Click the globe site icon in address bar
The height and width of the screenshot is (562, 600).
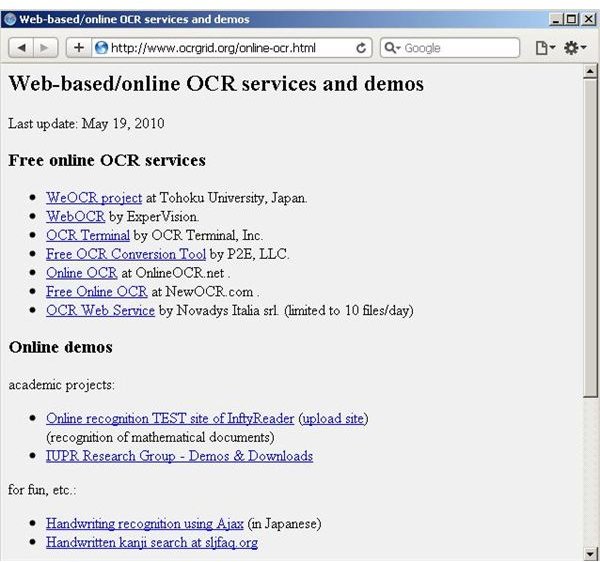(101, 48)
